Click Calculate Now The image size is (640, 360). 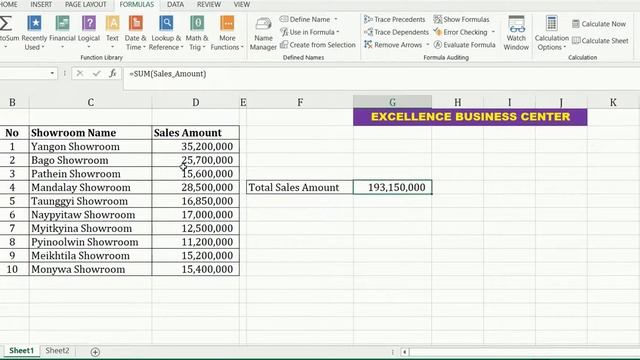[599, 24]
